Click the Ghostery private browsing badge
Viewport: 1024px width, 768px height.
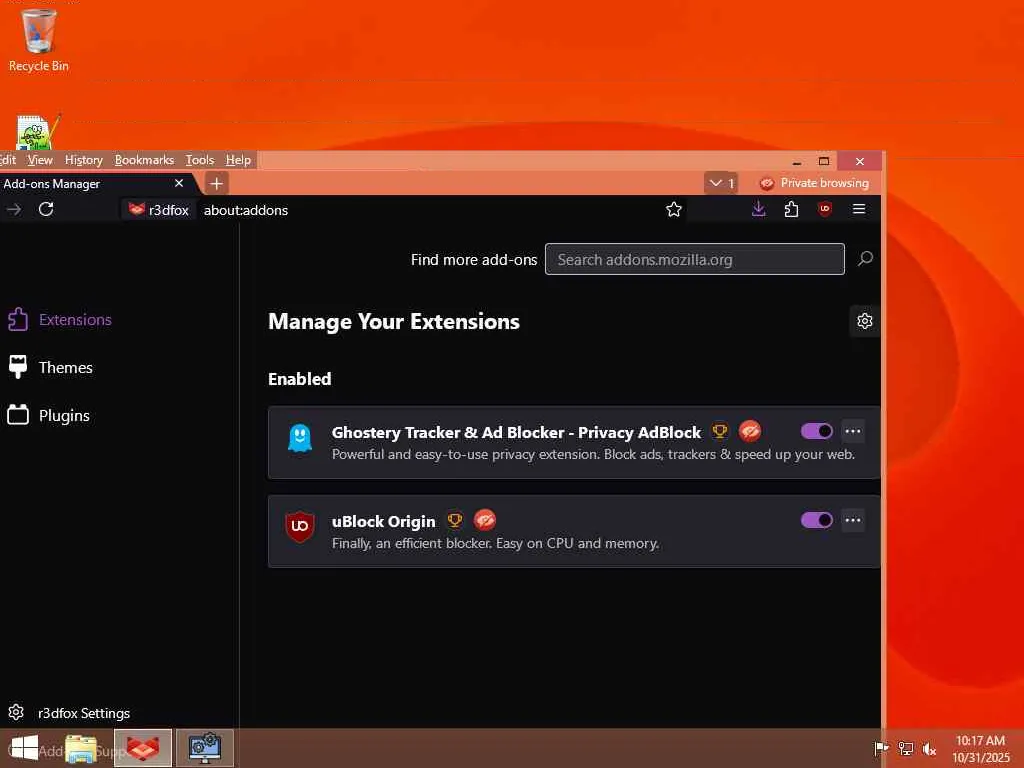click(750, 431)
